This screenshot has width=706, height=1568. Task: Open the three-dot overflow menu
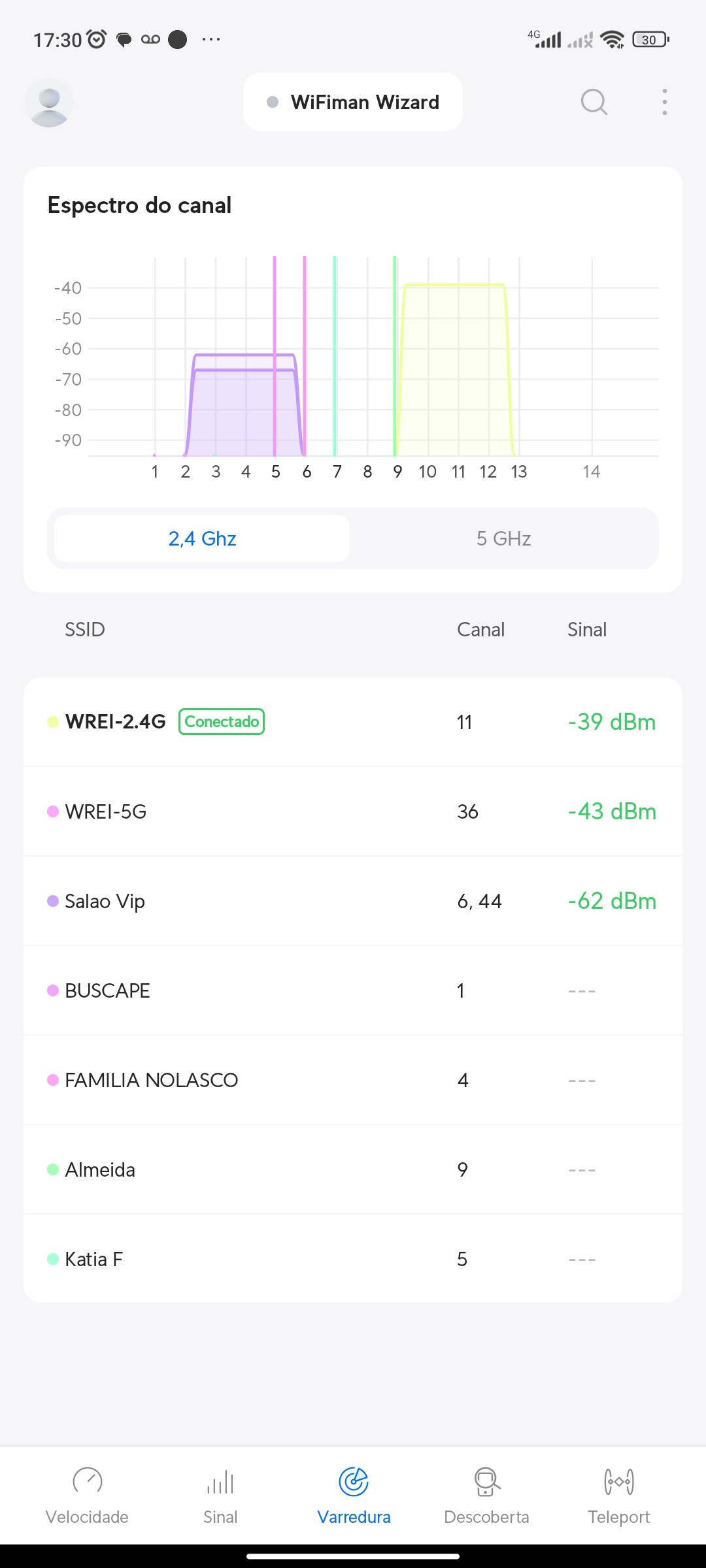tap(664, 103)
